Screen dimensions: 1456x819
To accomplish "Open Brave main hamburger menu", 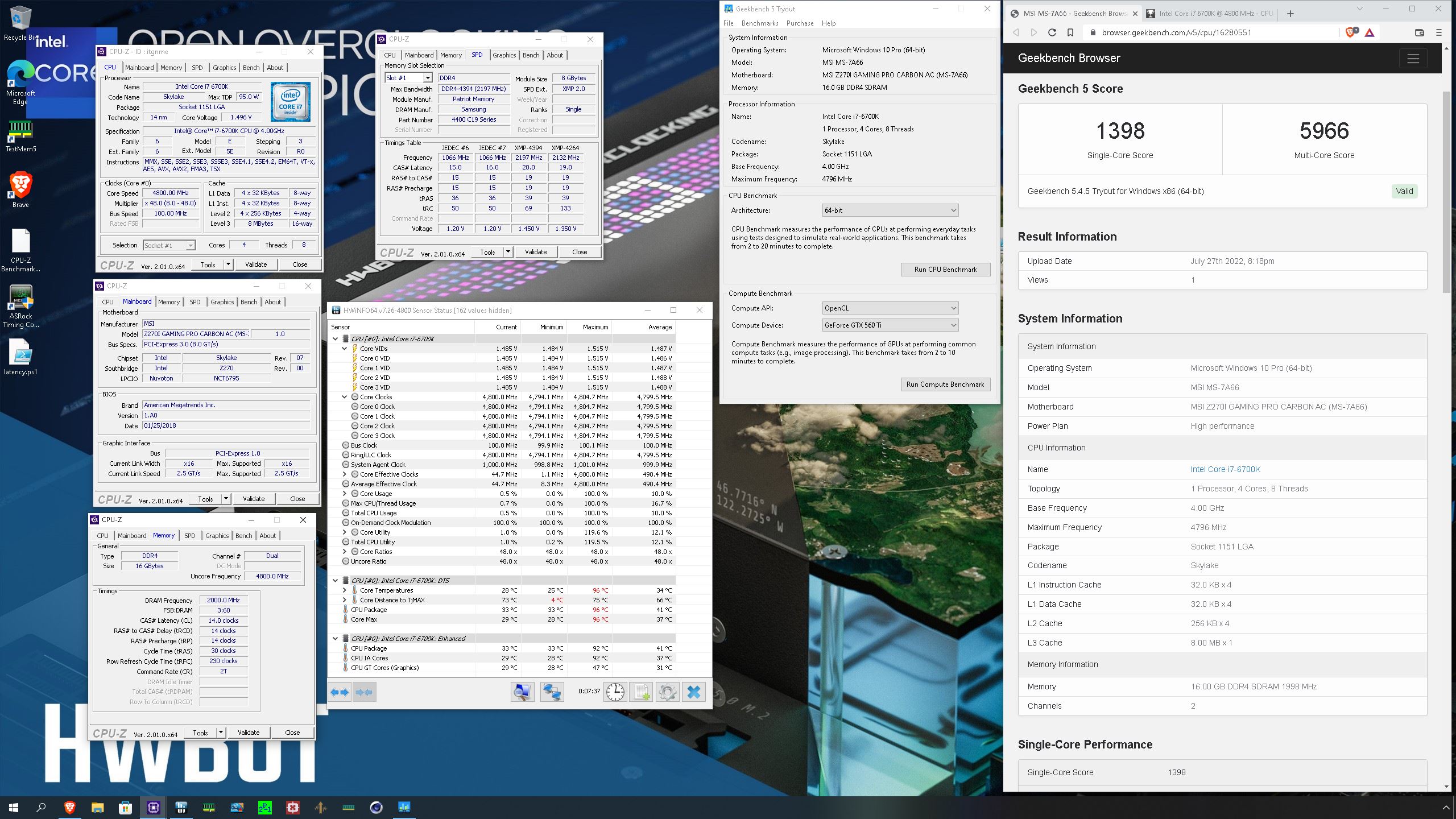I will [x=1439, y=32].
